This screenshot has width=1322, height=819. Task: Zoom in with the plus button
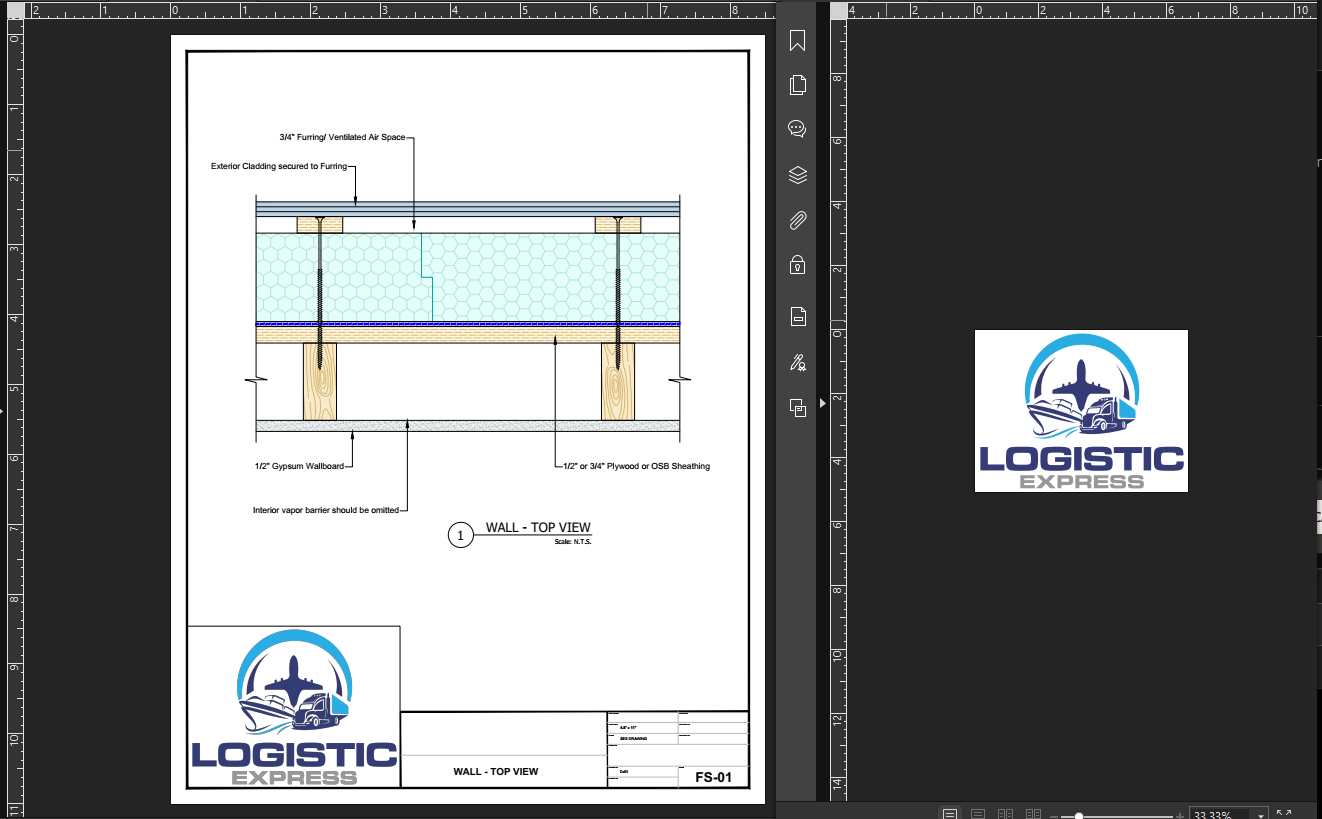pos(1179,813)
